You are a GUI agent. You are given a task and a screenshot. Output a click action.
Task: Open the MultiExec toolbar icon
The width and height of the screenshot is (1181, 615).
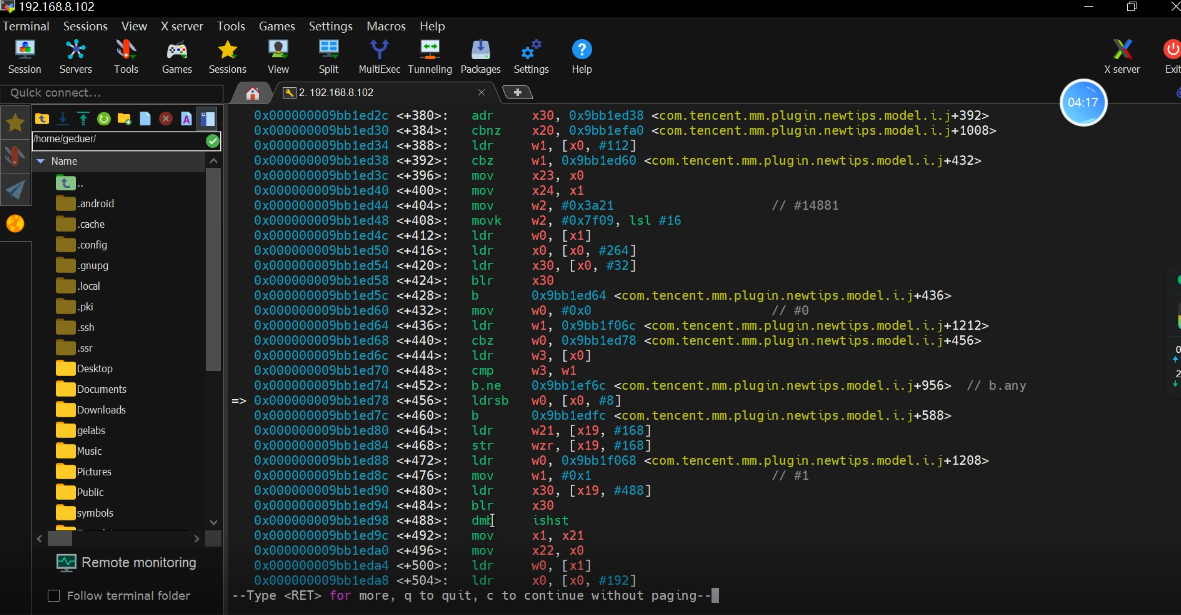click(x=380, y=57)
